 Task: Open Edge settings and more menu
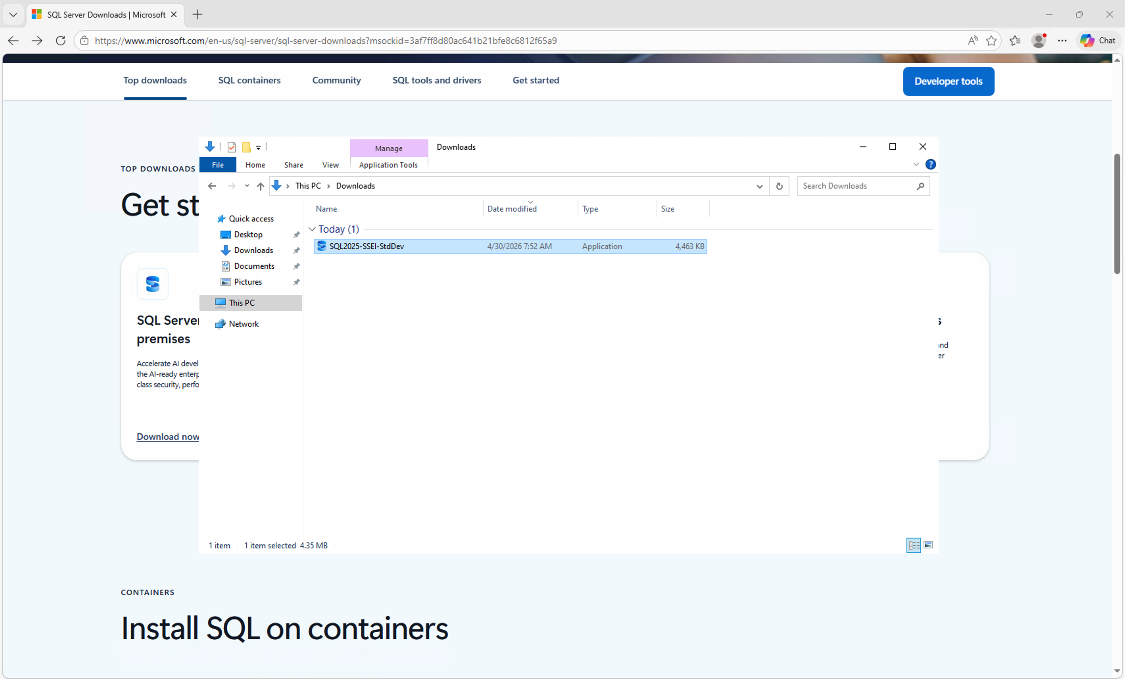[x=1062, y=41]
